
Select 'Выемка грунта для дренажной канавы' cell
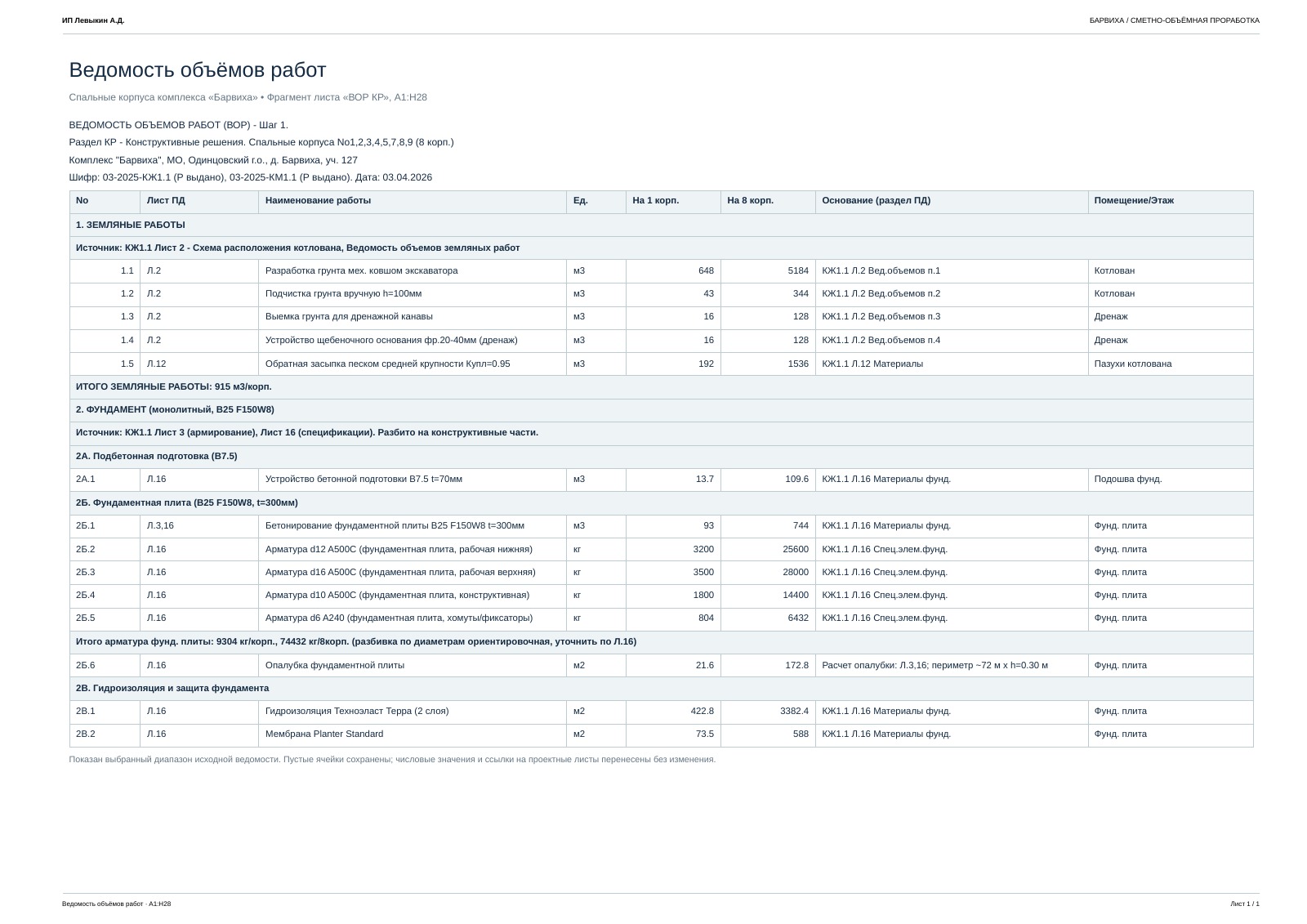pos(413,317)
